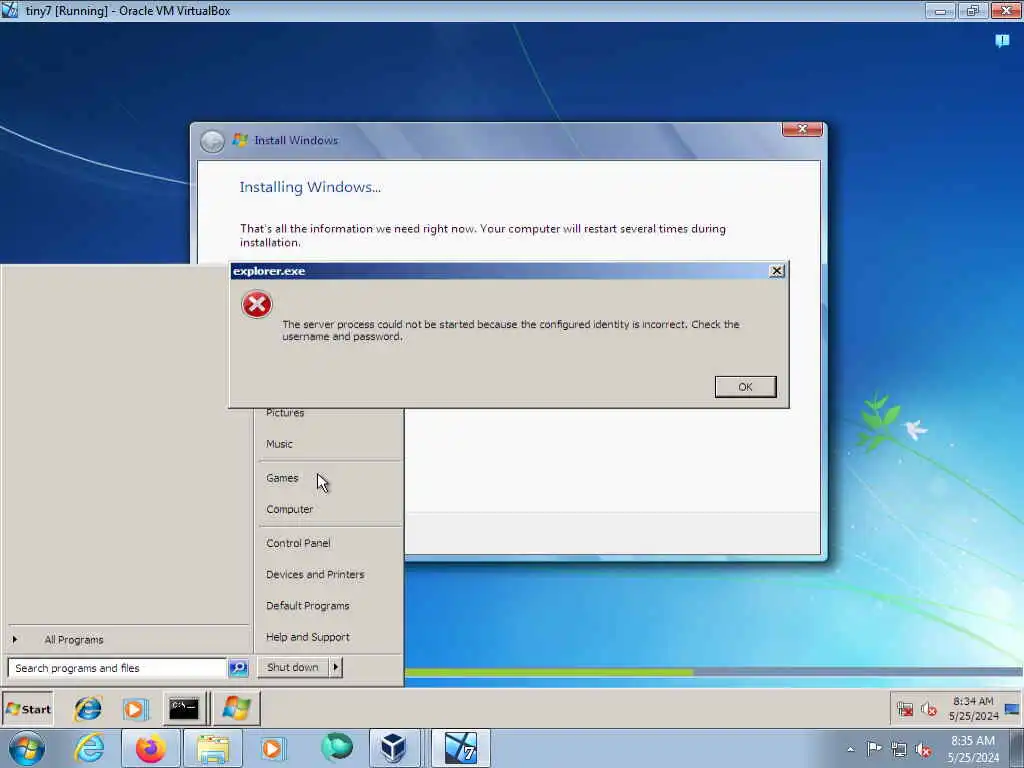Viewport: 1024px width, 768px height.
Task: Open Default Programs in Start menu
Action: [308, 606]
